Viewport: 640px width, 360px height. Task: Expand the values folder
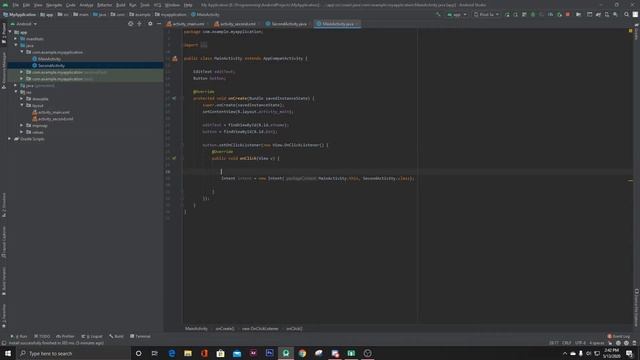coord(22,132)
